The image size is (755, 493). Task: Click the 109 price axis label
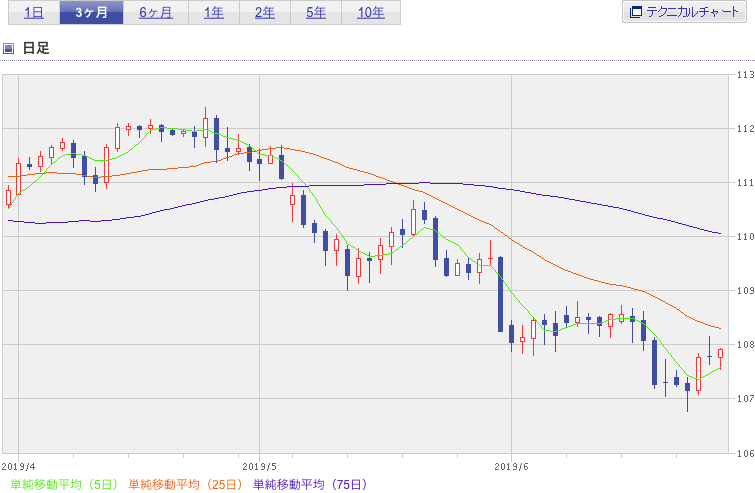tap(745, 290)
